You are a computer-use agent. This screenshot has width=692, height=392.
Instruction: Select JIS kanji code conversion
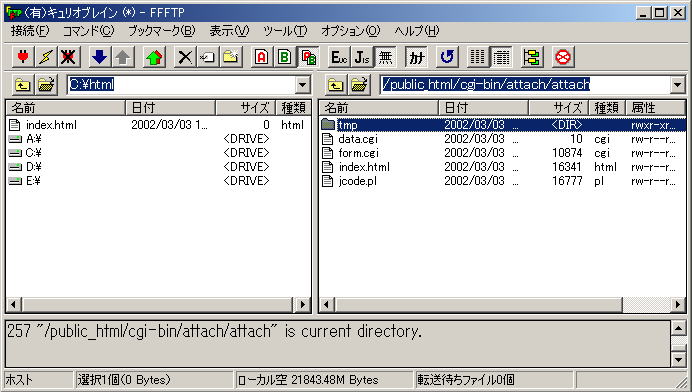pyautogui.click(x=362, y=57)
